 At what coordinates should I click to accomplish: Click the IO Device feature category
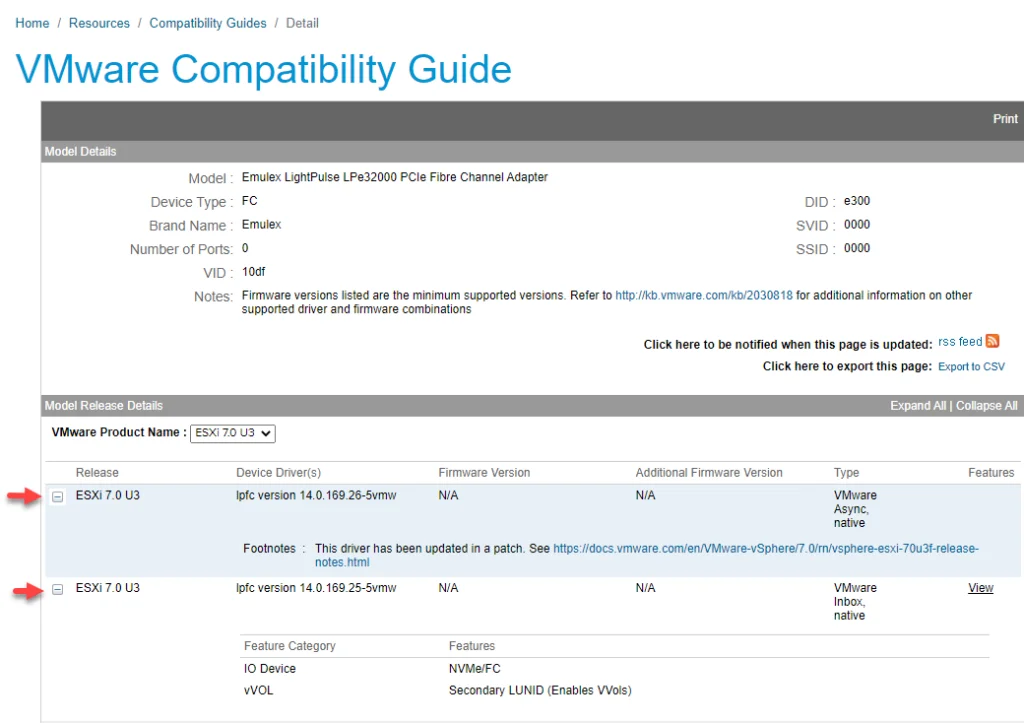(x=270, y=669)
